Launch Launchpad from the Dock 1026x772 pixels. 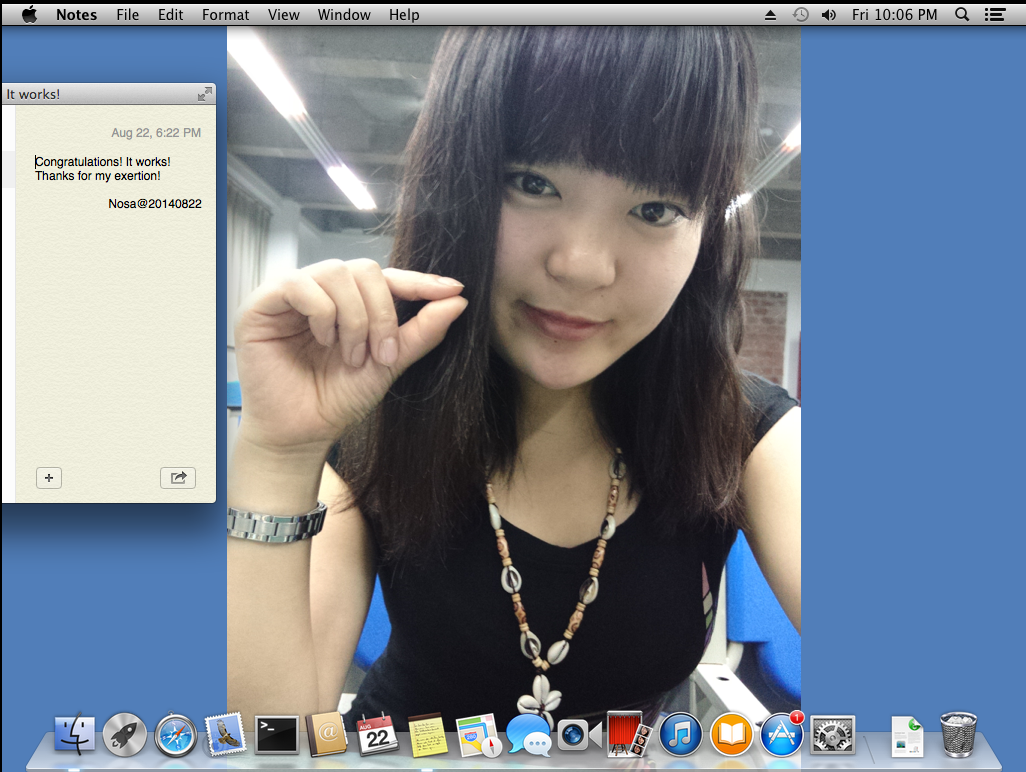[125, 734]
